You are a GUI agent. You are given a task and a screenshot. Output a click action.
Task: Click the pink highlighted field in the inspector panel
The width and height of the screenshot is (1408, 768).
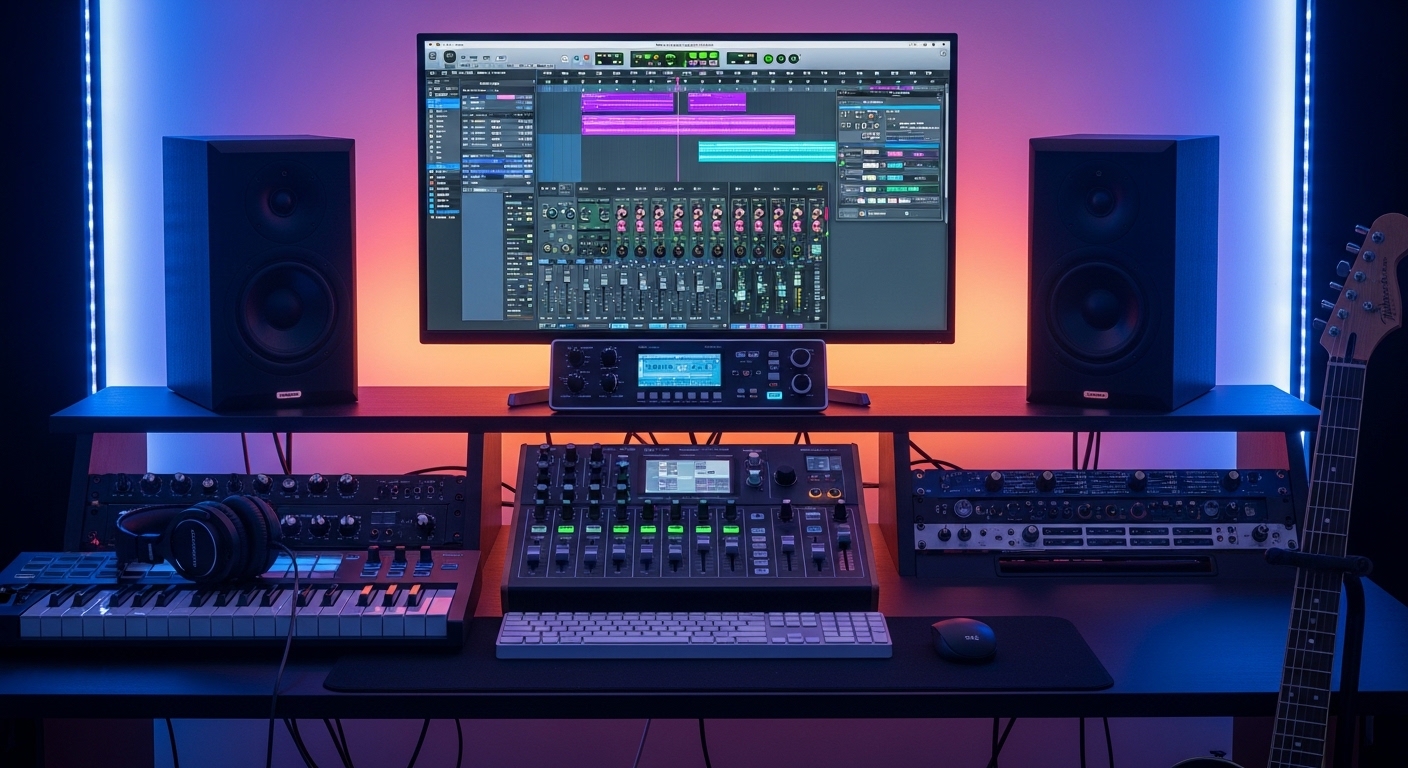pyautogui.click(x=505, y=97)
